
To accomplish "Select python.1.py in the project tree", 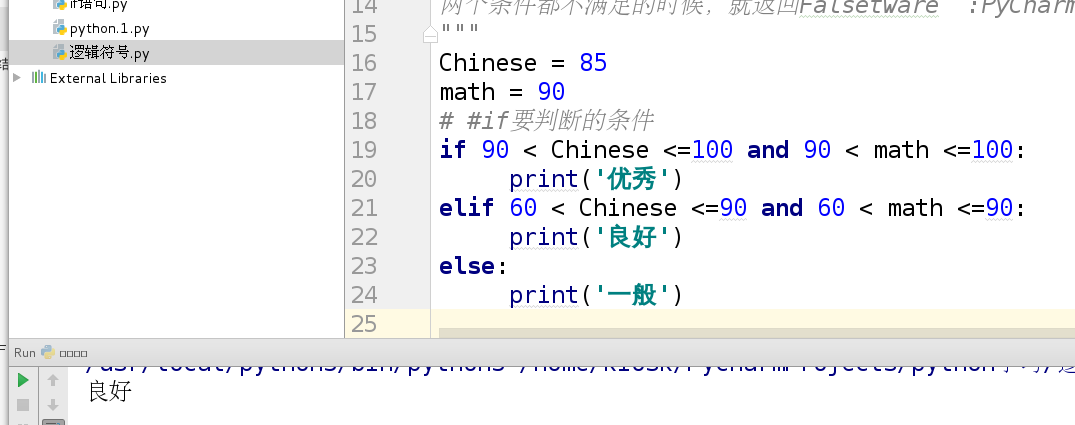I will [x=110, y=29].
